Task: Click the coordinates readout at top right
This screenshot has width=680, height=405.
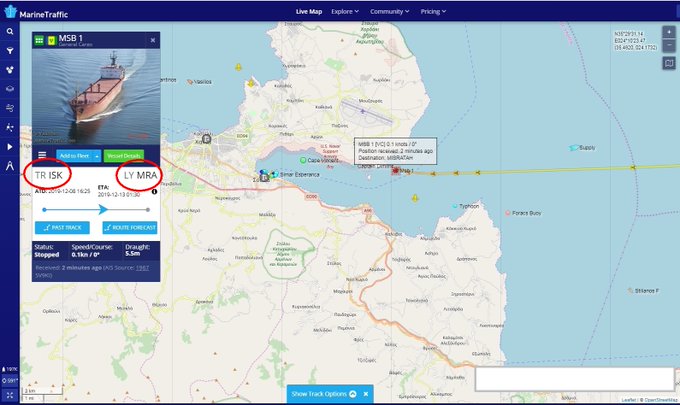Action: click(x=635, y=41)
